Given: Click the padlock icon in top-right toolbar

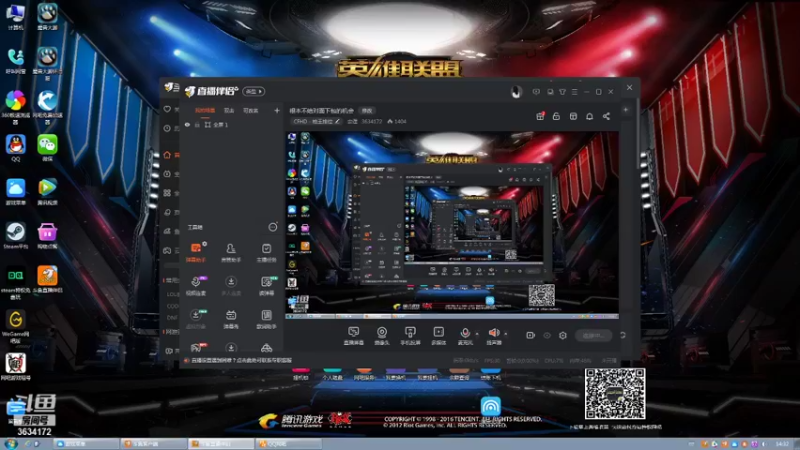Looking at the screenshot, I should 556,116.
